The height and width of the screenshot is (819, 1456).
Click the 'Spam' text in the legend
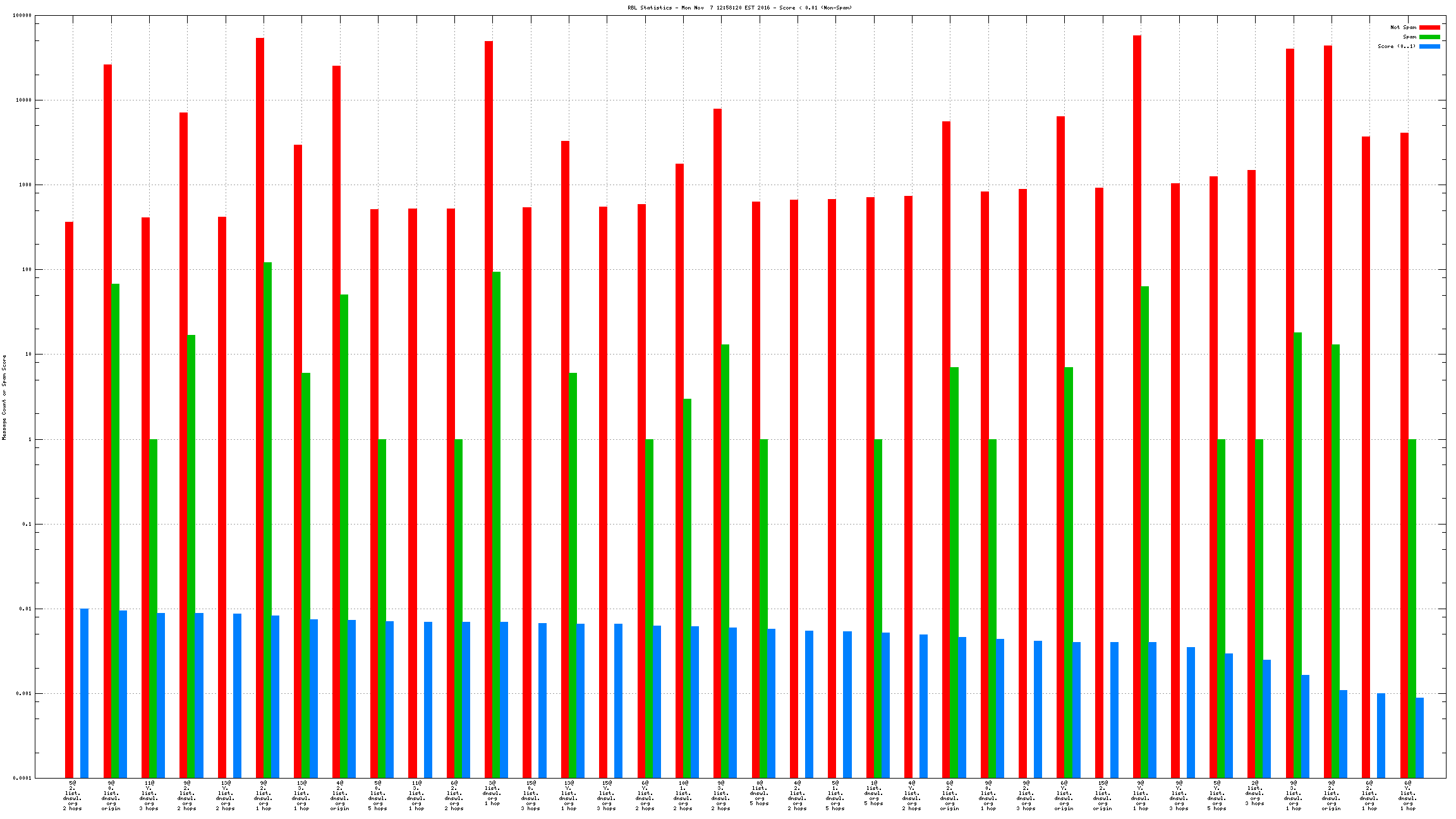coord(1409,37)
